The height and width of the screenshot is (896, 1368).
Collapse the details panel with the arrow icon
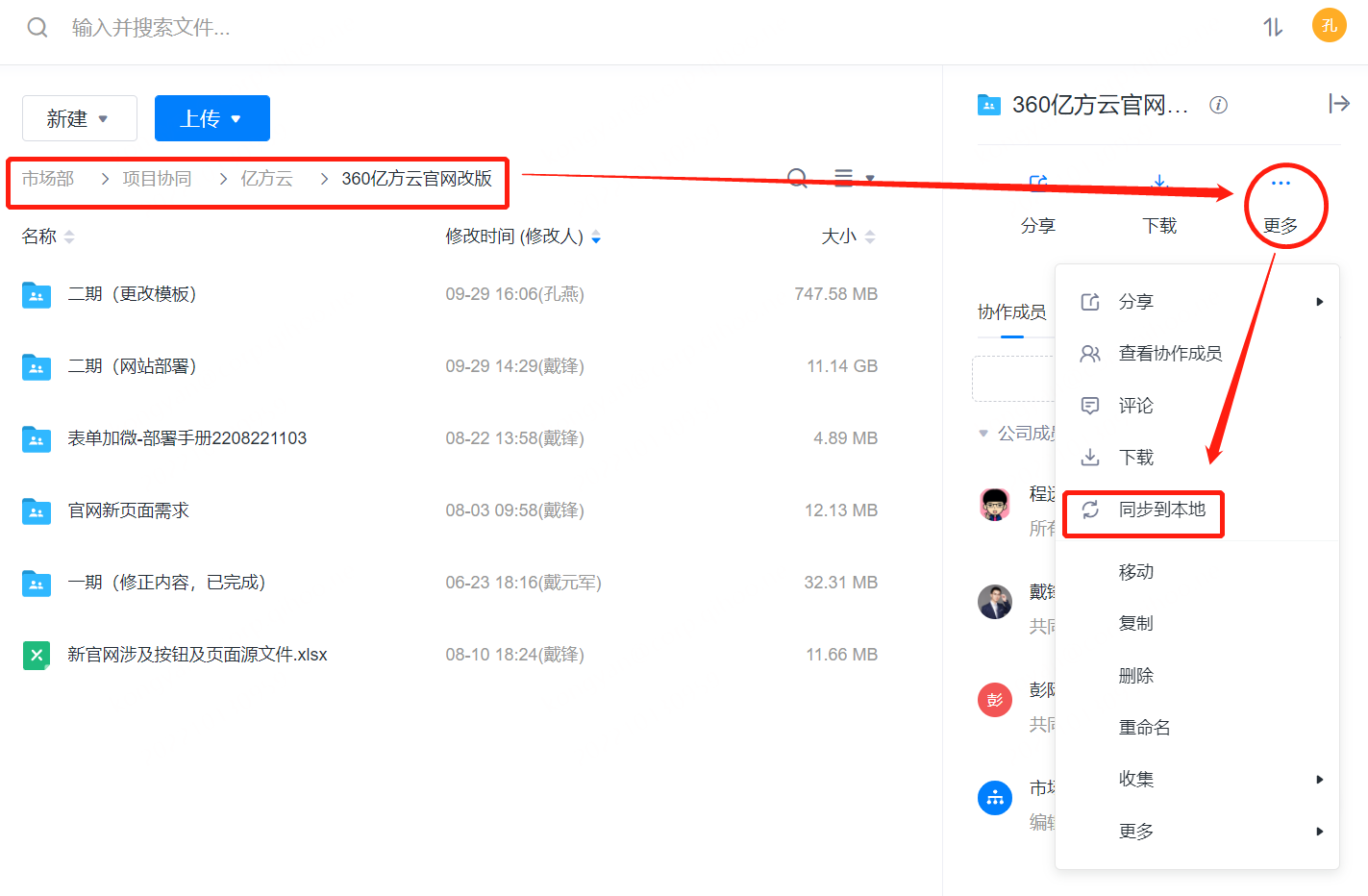point(1340,103)
